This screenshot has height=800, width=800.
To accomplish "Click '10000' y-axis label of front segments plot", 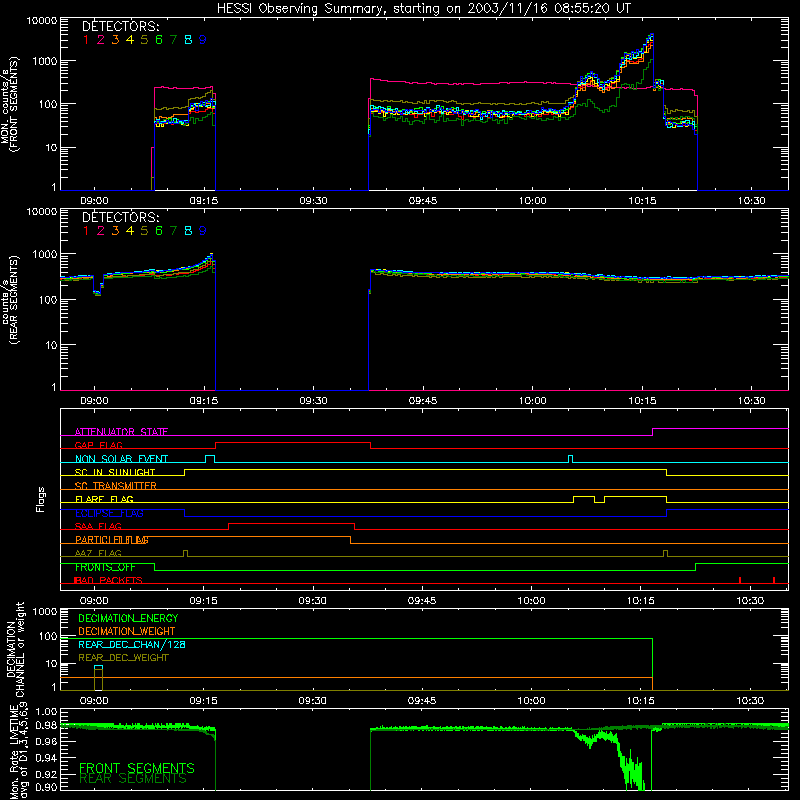I will 42,21.
